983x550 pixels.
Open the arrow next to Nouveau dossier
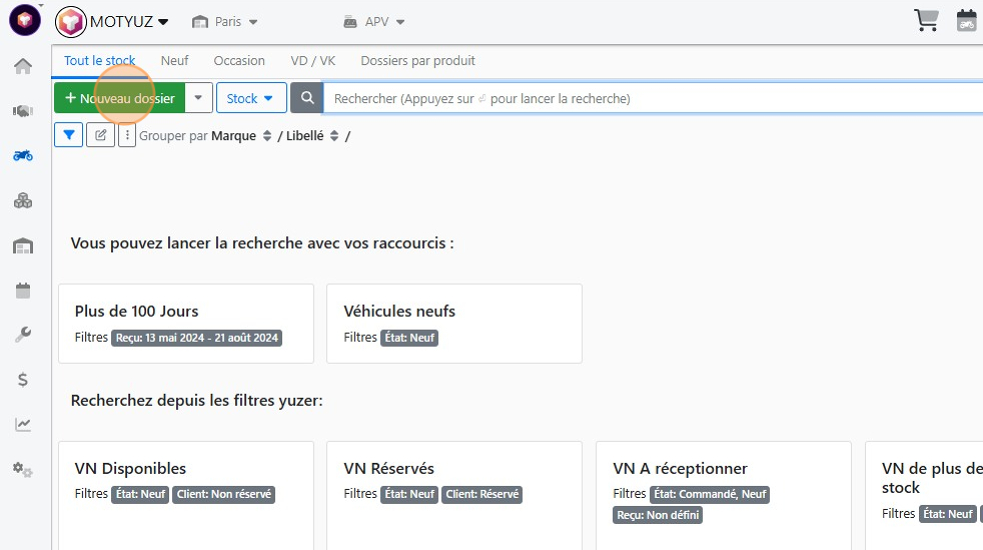(199, 98)
